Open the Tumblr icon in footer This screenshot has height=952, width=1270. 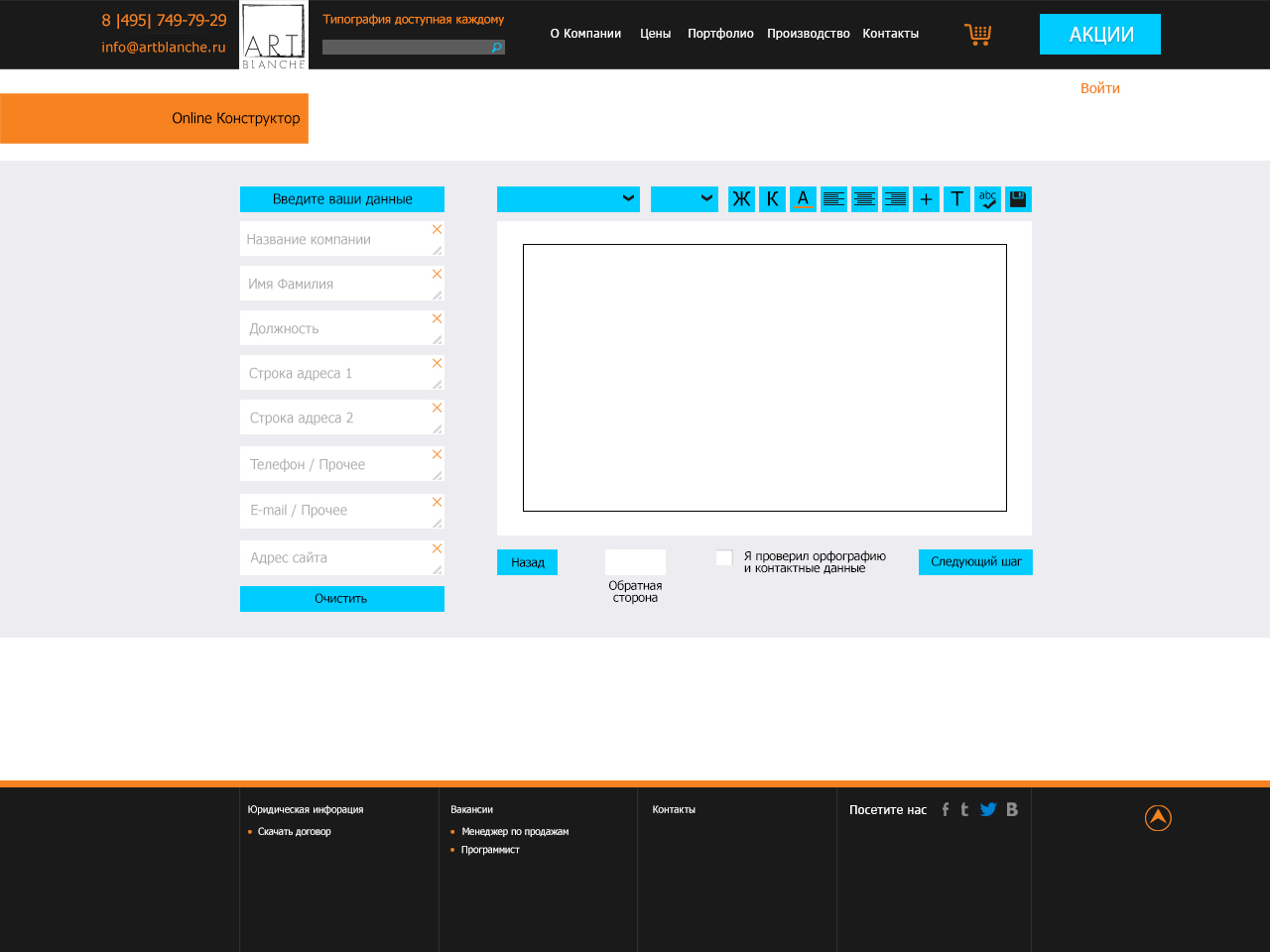pos(964,809)
